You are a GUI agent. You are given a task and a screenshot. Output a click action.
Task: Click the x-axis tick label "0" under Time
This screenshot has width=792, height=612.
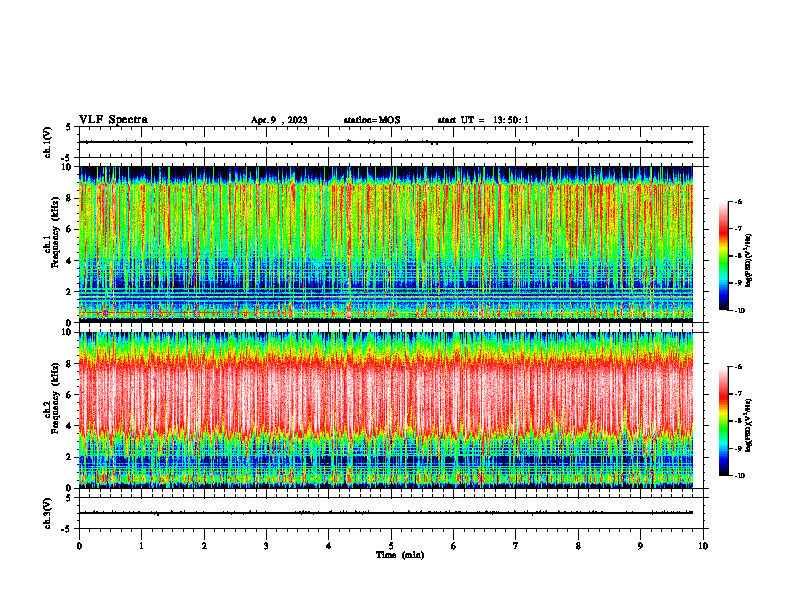click(x=79, y=546)
